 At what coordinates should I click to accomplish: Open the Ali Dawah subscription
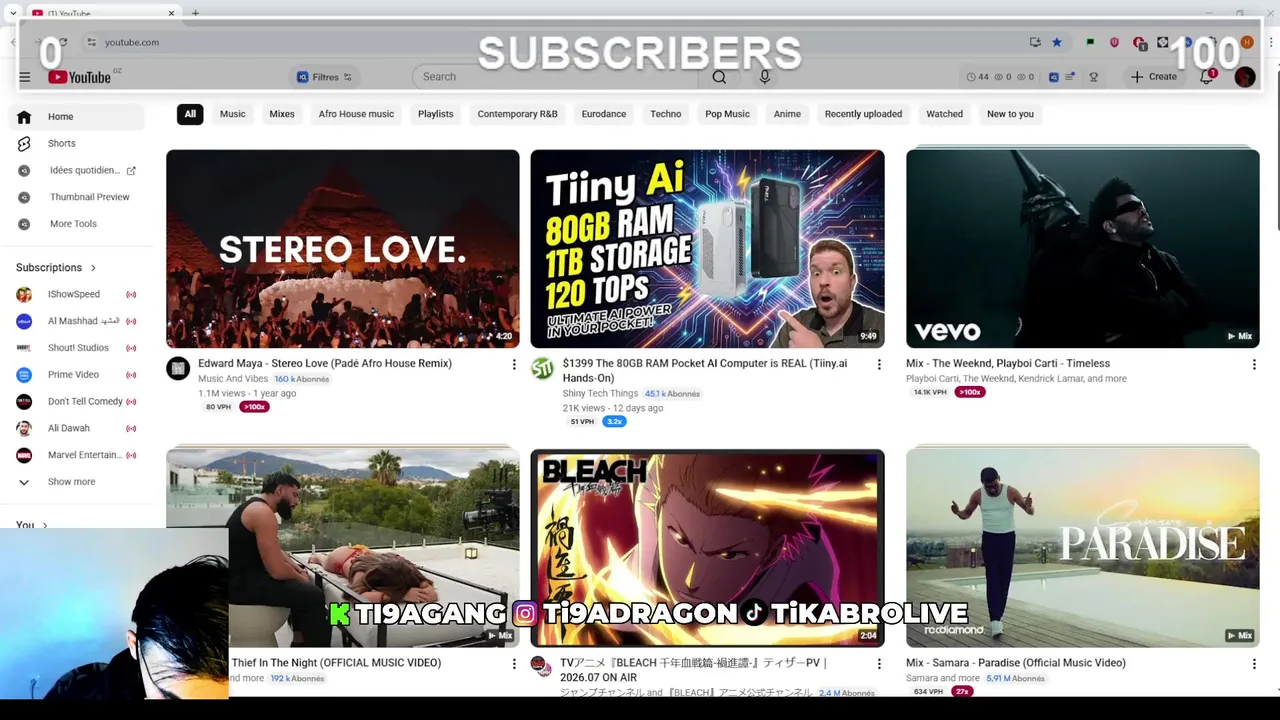pos(77,428)
